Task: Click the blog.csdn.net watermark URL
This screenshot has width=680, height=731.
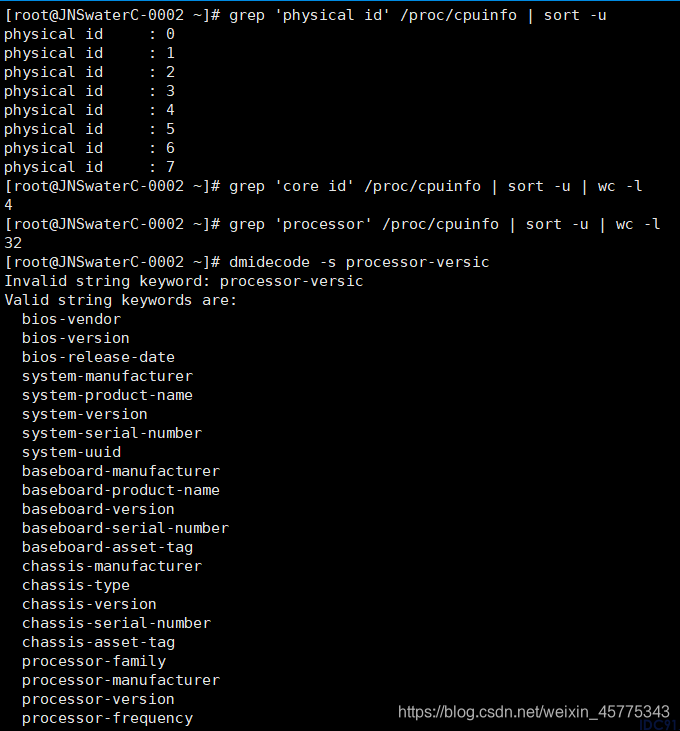Action: [534, 711]
